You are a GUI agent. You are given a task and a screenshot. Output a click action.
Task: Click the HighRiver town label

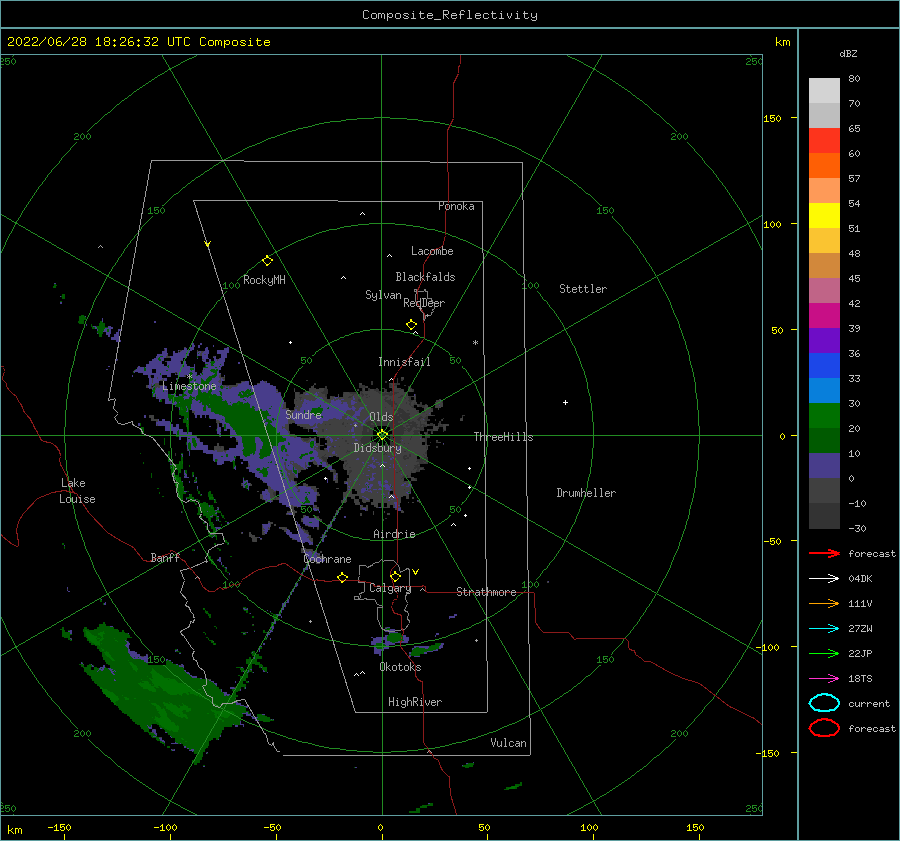(415, 702)
